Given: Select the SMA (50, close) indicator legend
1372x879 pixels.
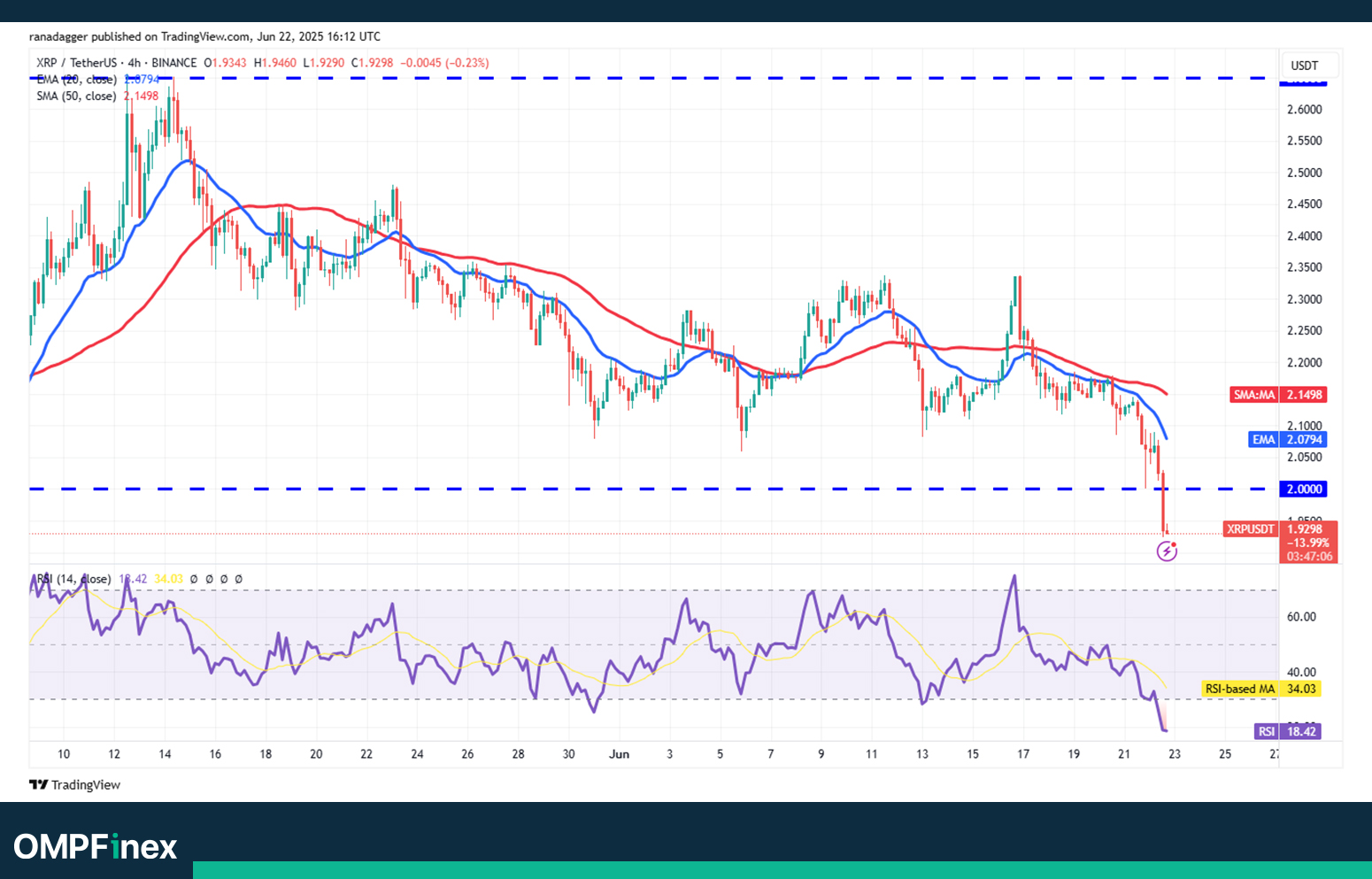Looking at the screenshot, I should (x=76, y=96).
